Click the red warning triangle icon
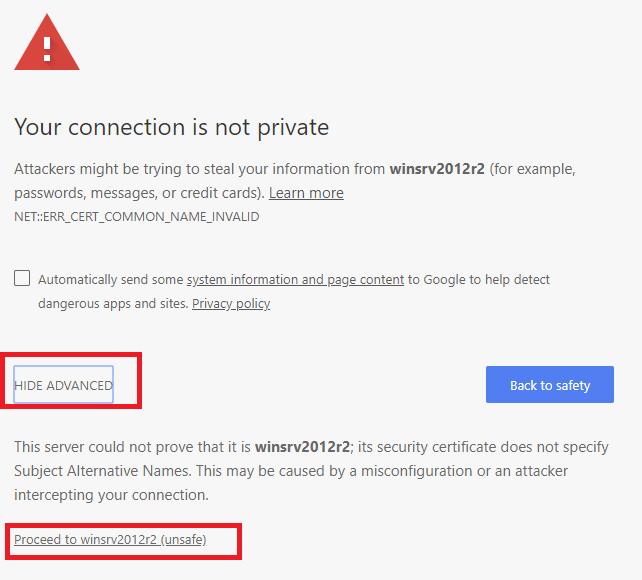Screen dimensions: 642x580 [x=47, y=44]
